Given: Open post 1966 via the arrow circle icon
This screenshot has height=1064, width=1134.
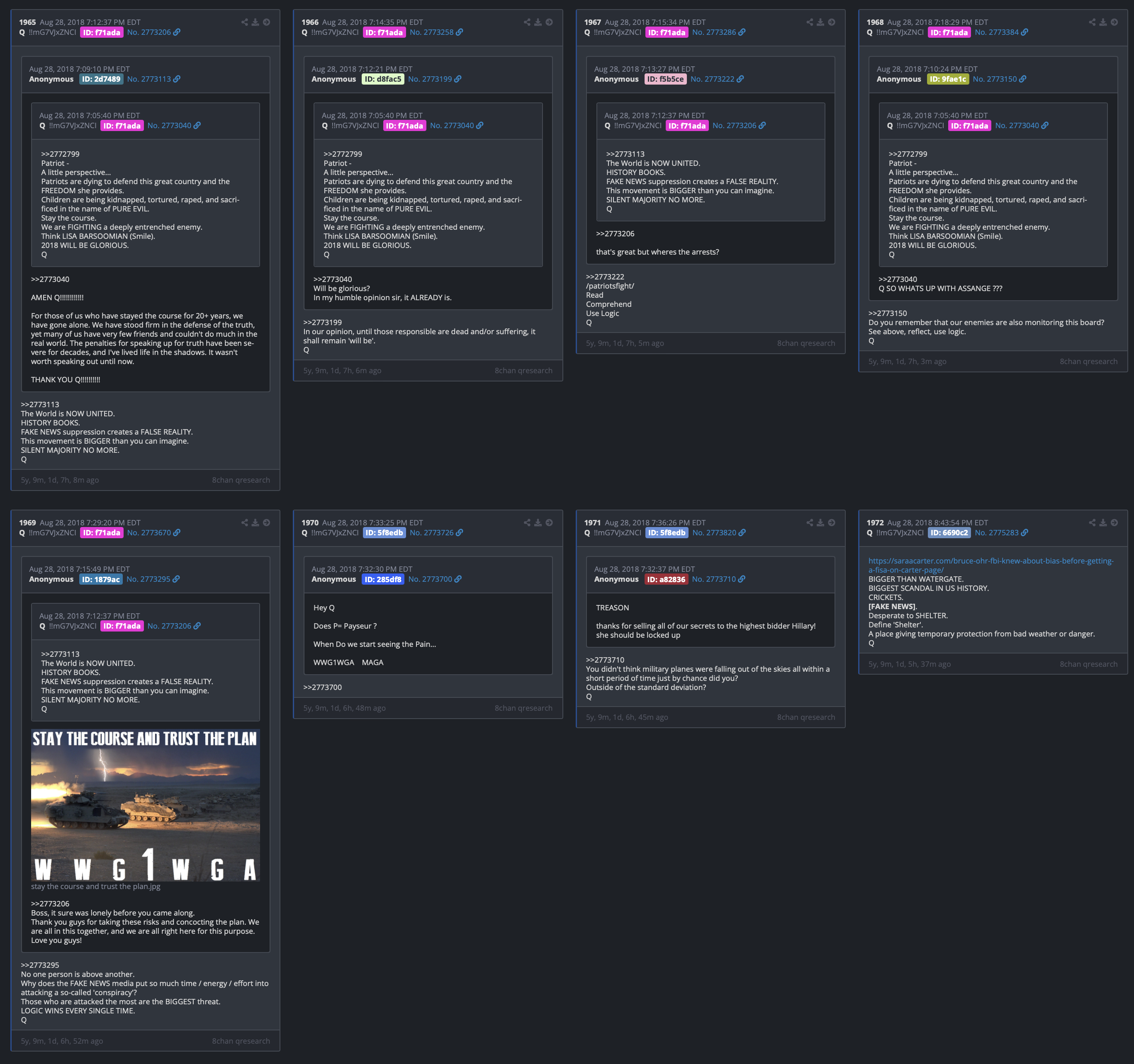Looking at the screenshot, I should pyautogui.click(x=549, y=22).
